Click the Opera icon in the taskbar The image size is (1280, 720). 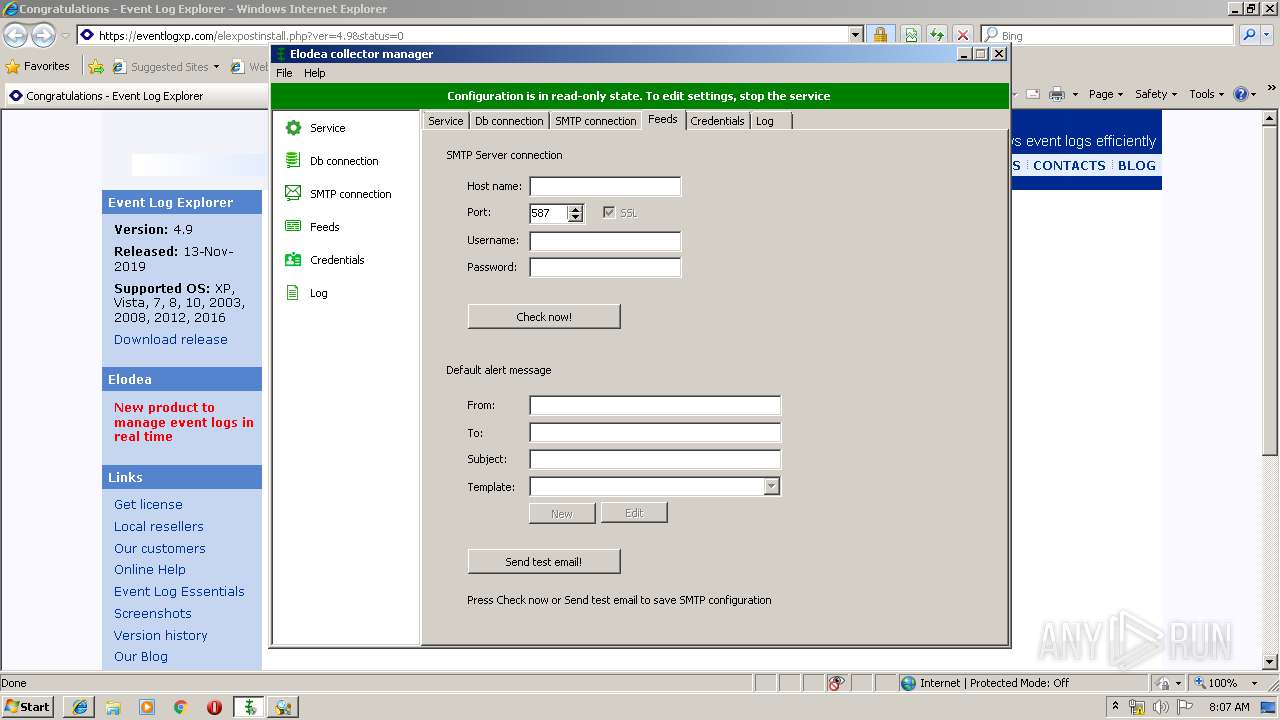click(214, 707)
